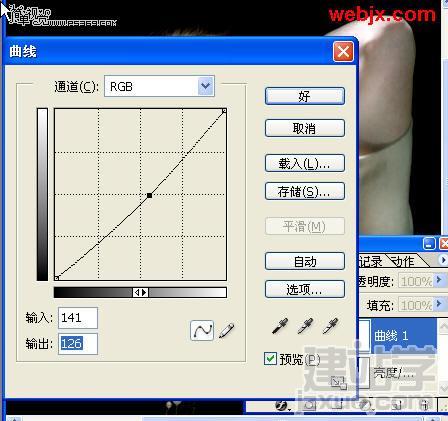Select the curve midpoint control point

[x=150, y=195]
